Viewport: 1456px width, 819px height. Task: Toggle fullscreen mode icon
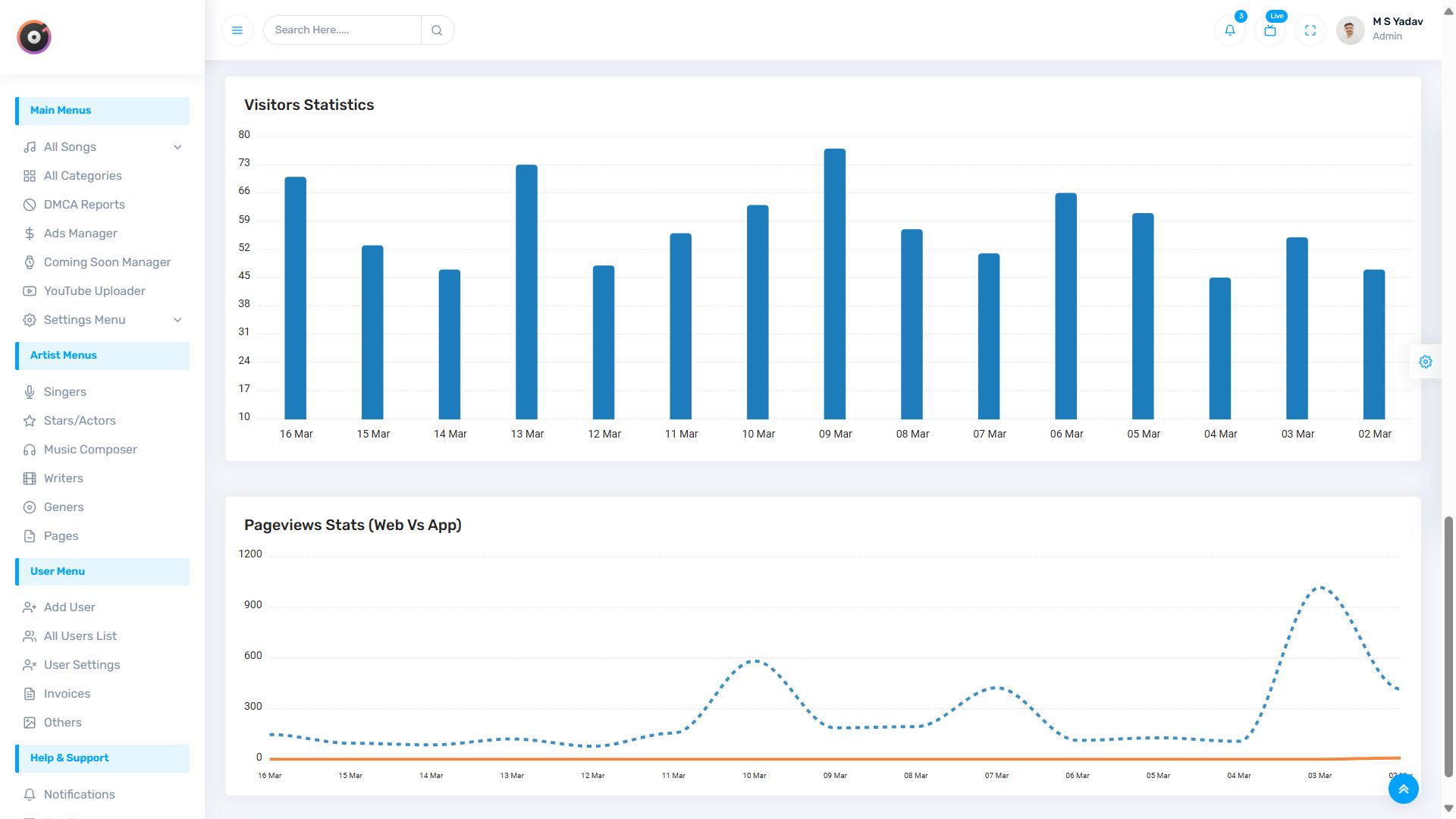[x=1310, y=31]
